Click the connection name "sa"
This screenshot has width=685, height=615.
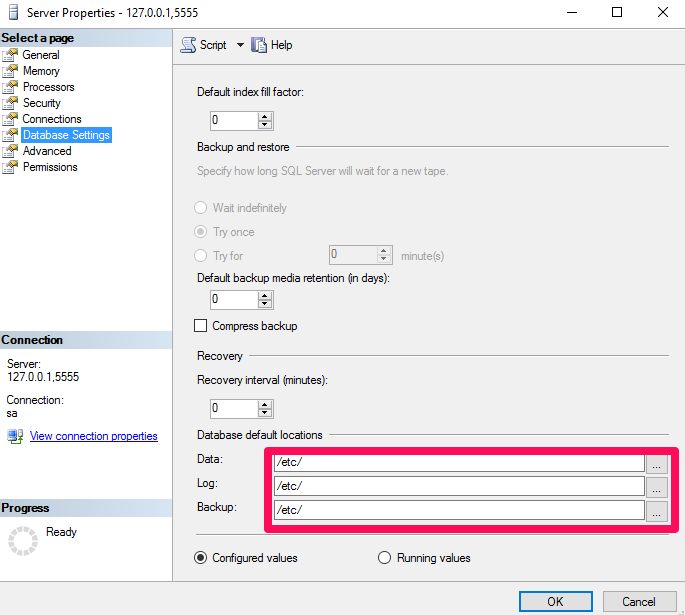pos(12,414)
